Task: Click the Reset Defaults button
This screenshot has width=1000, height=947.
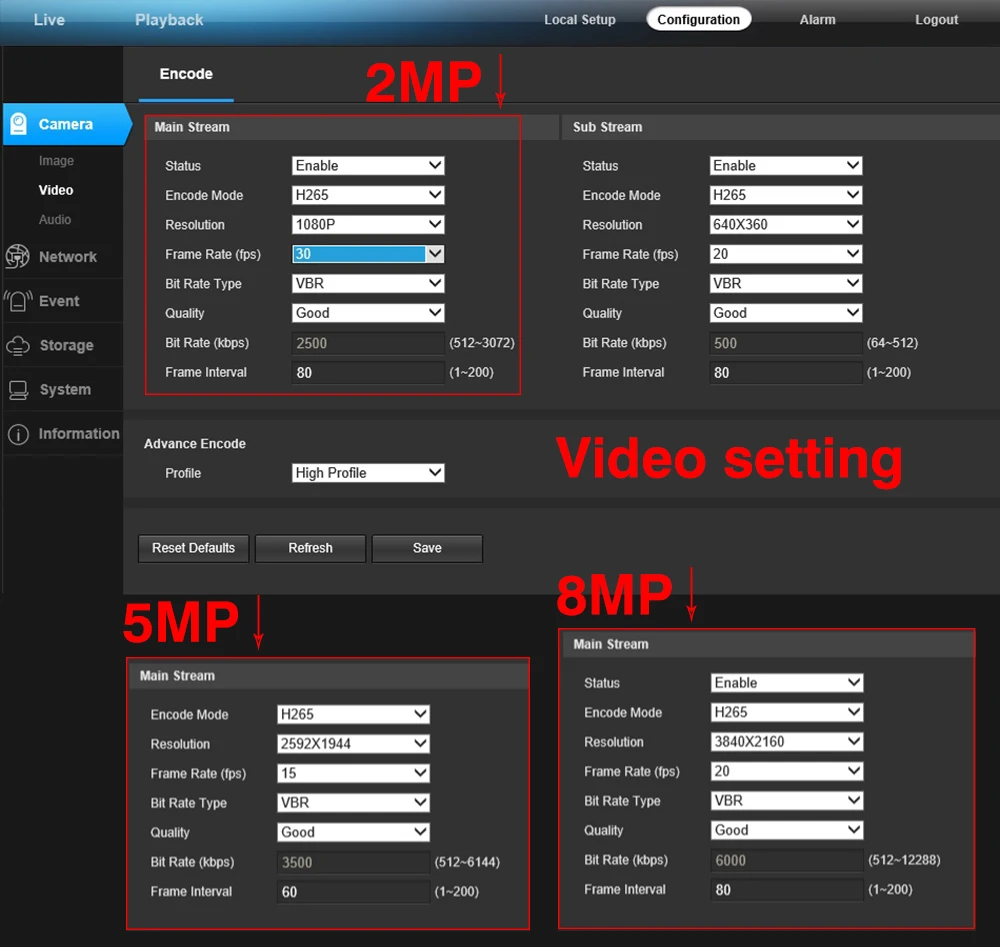Action: click(193, 548)
